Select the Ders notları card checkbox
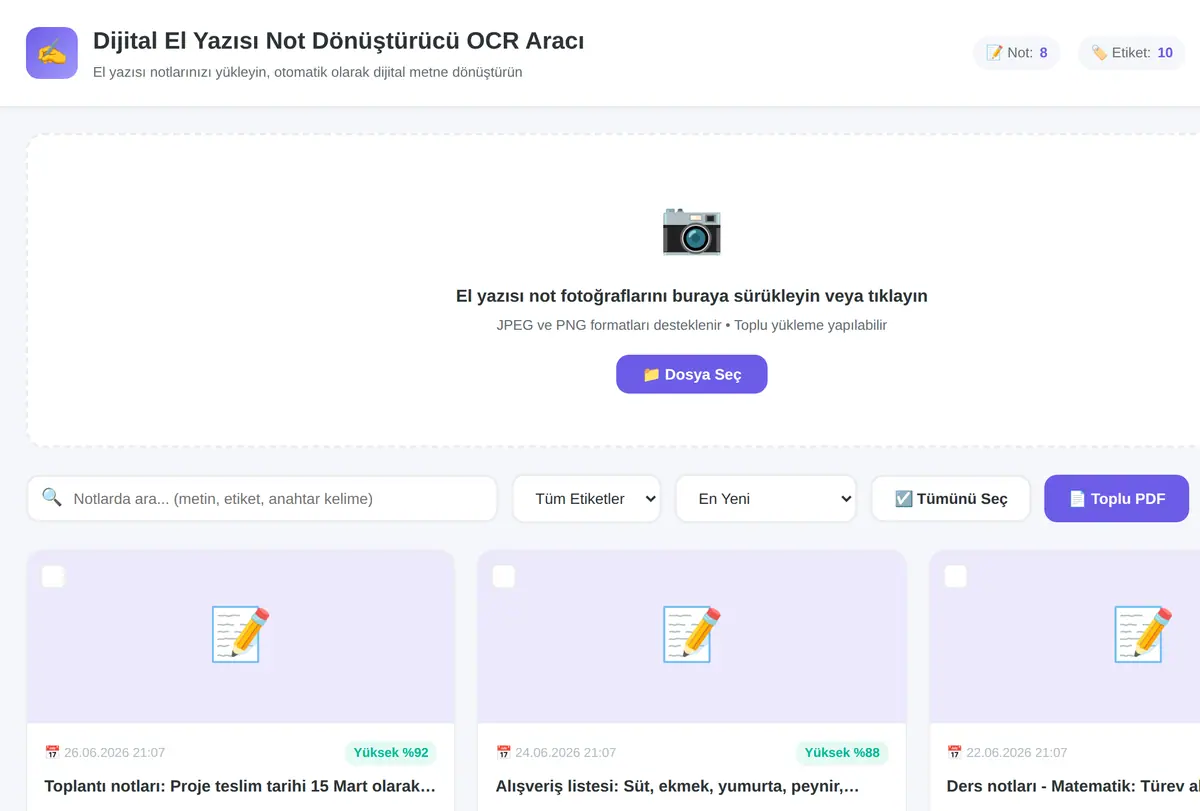Viewport: 1200px width, 811px height. (x=956, y=576)
